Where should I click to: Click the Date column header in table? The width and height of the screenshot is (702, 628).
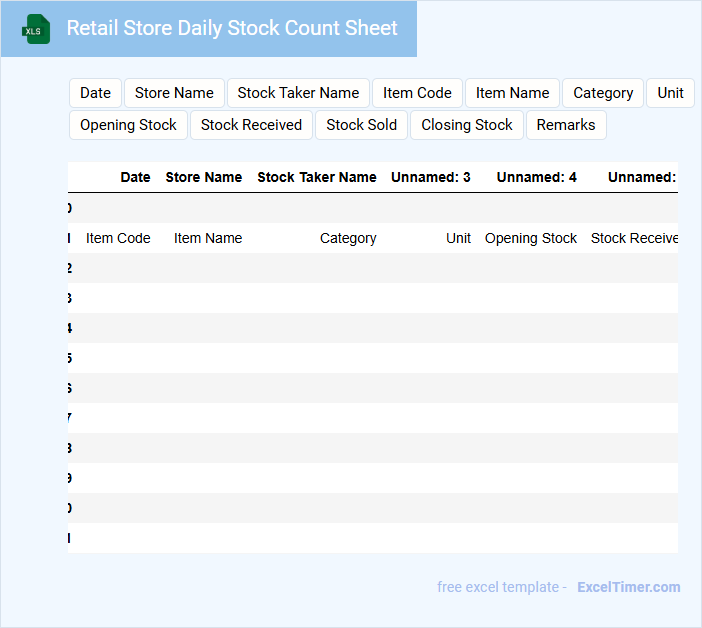pyautogui.click(x=135, y=177)
